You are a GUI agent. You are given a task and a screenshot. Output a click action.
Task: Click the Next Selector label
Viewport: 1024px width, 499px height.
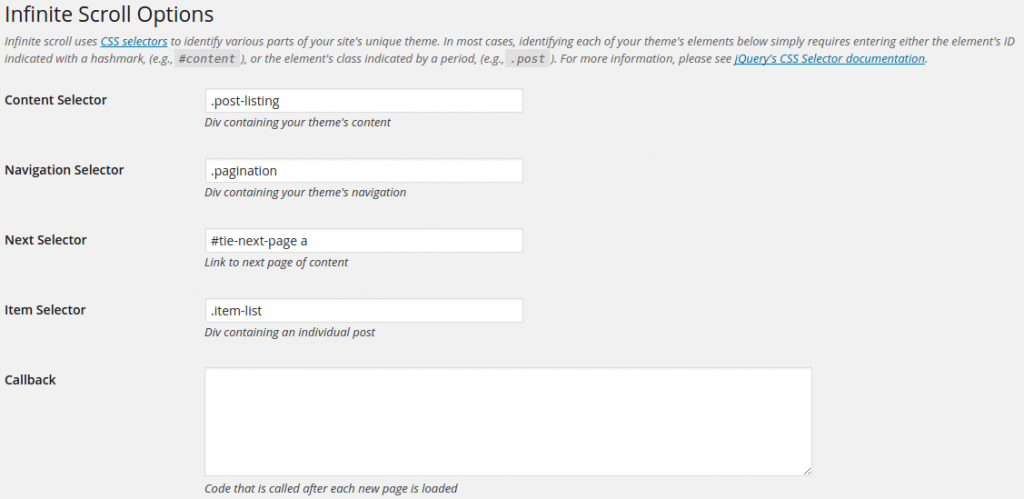(x=46, y=240)
